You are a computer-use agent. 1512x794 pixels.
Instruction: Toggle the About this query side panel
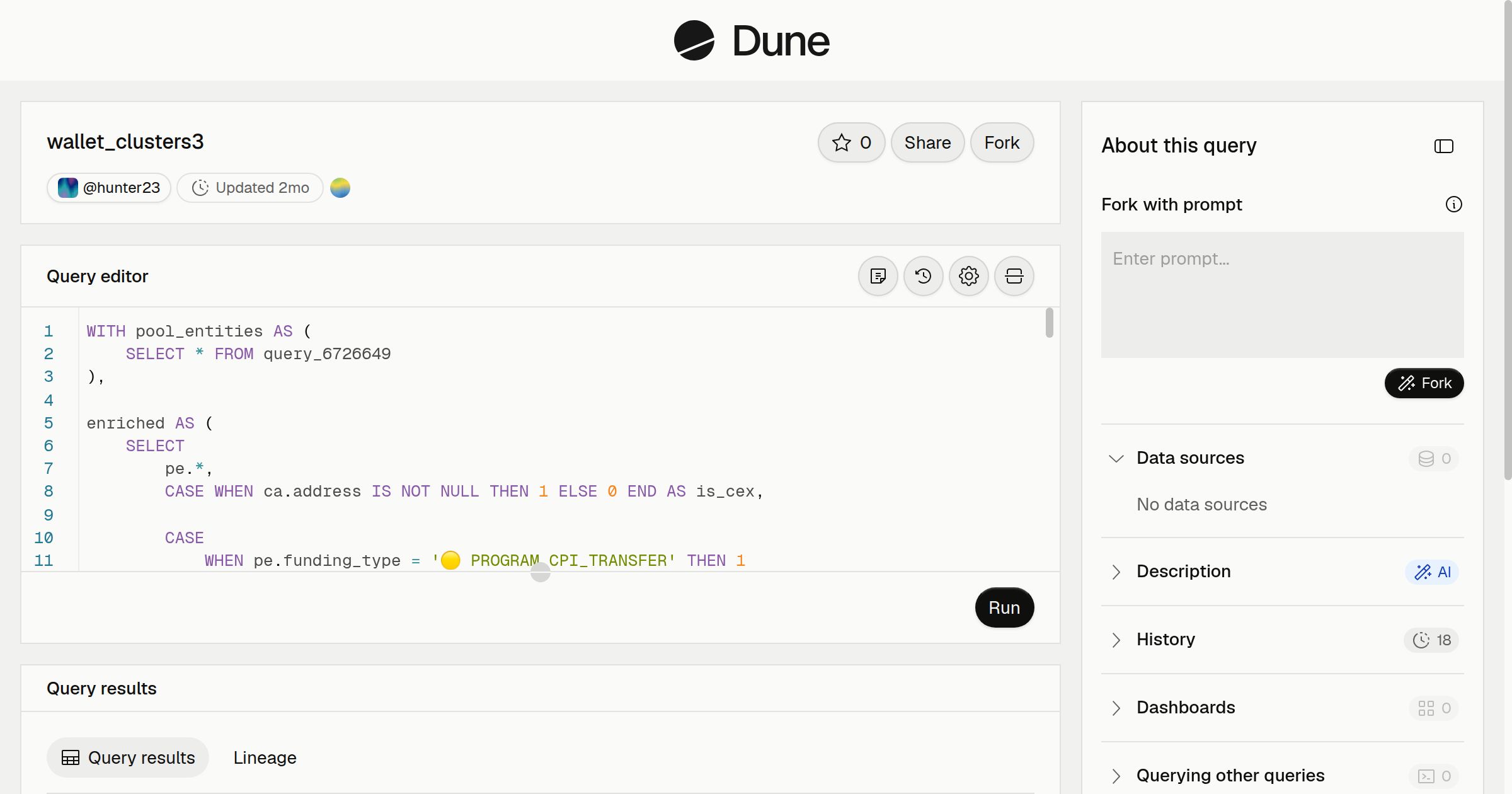point(1444,146)
